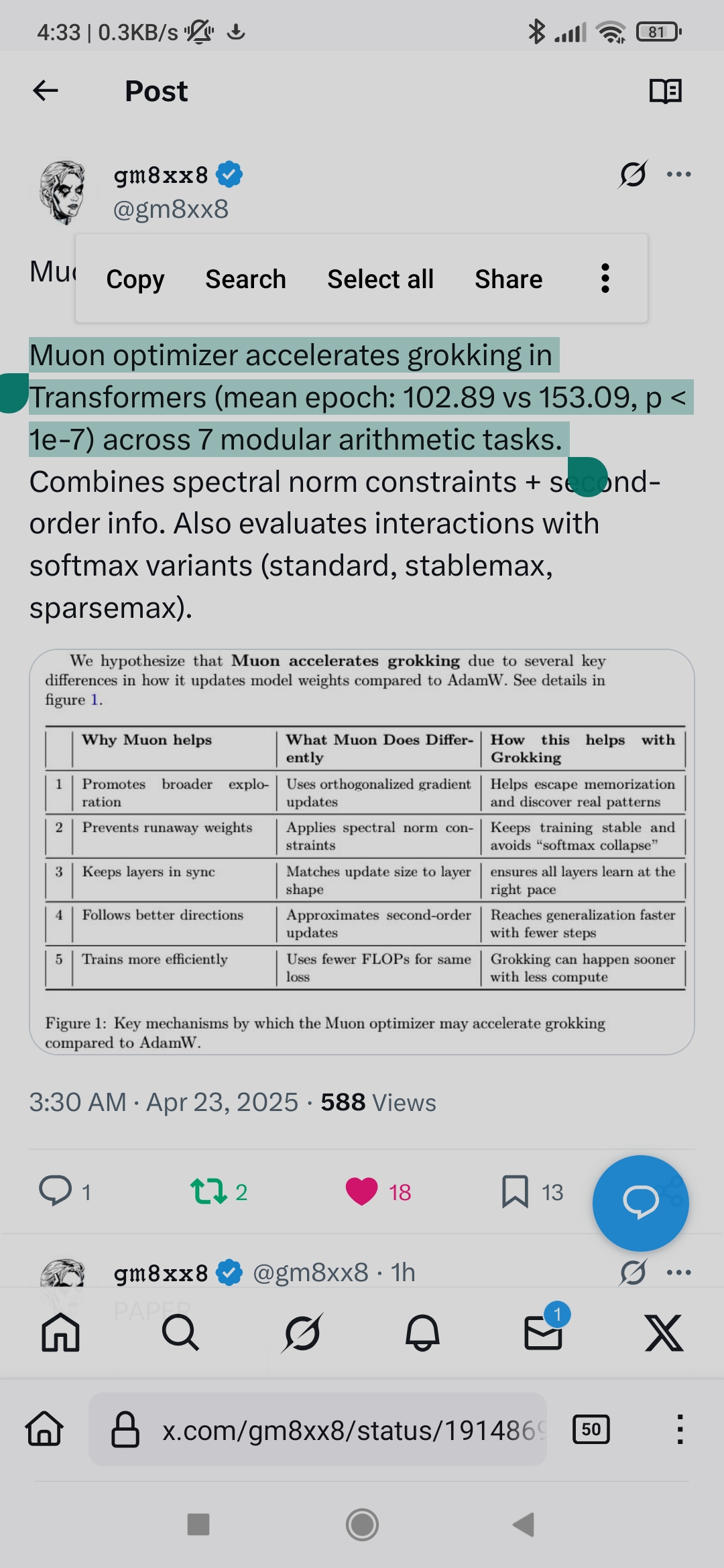
Task: Open Notifications bell tab
Action: point(422,1332)
